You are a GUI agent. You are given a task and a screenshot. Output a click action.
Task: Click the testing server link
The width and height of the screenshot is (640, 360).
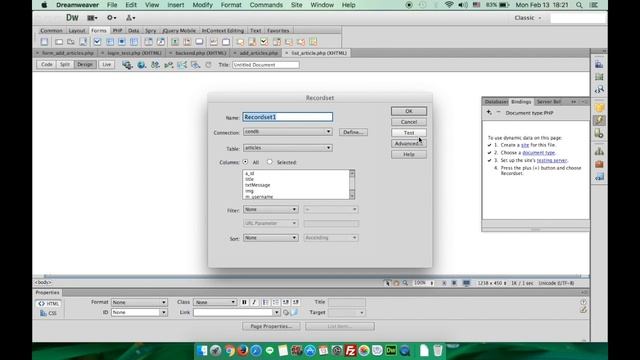[552, 160]
